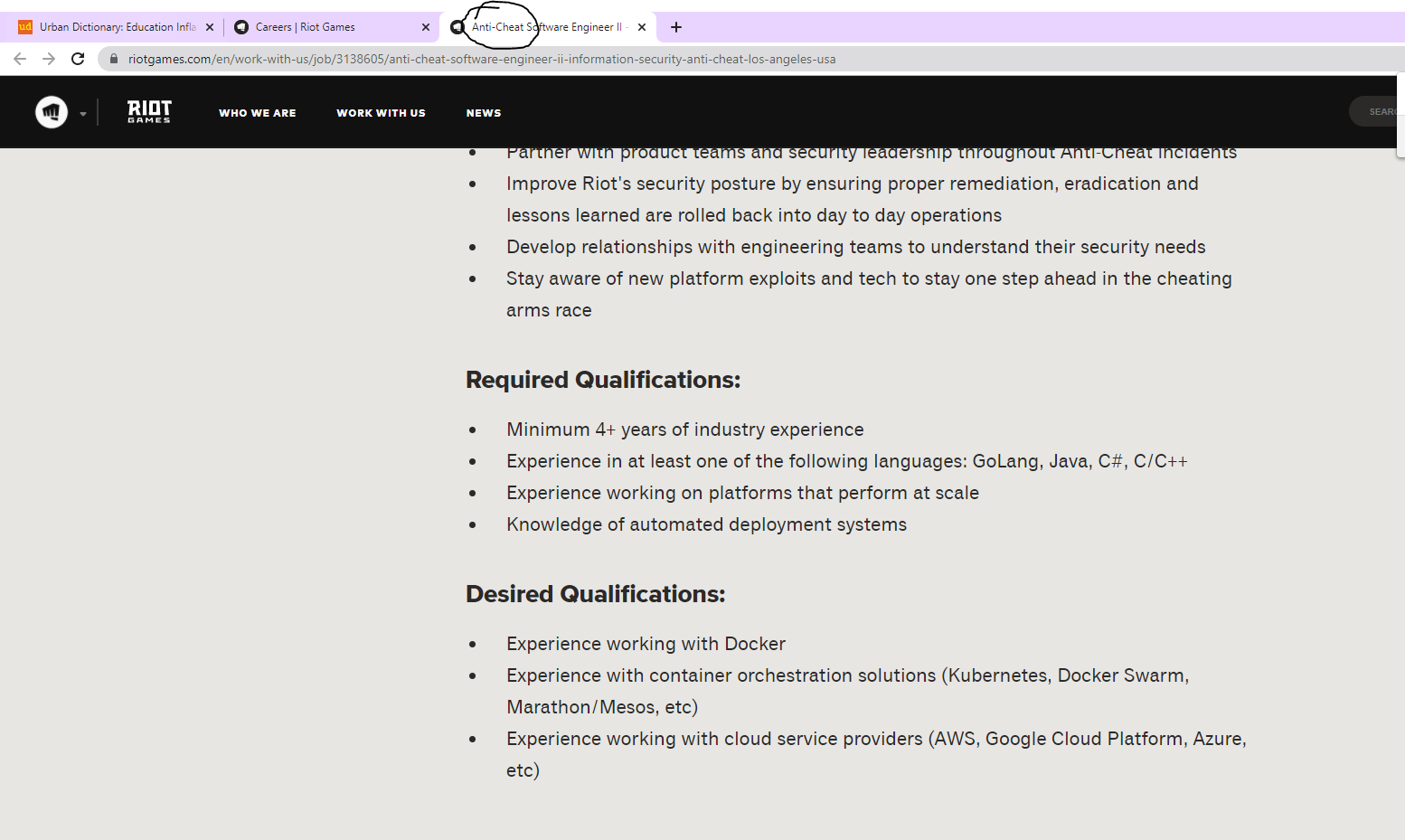Click the Required Qualifications heading
The height and width of the screenshot is (840, 1405).
tap(603, 380)
